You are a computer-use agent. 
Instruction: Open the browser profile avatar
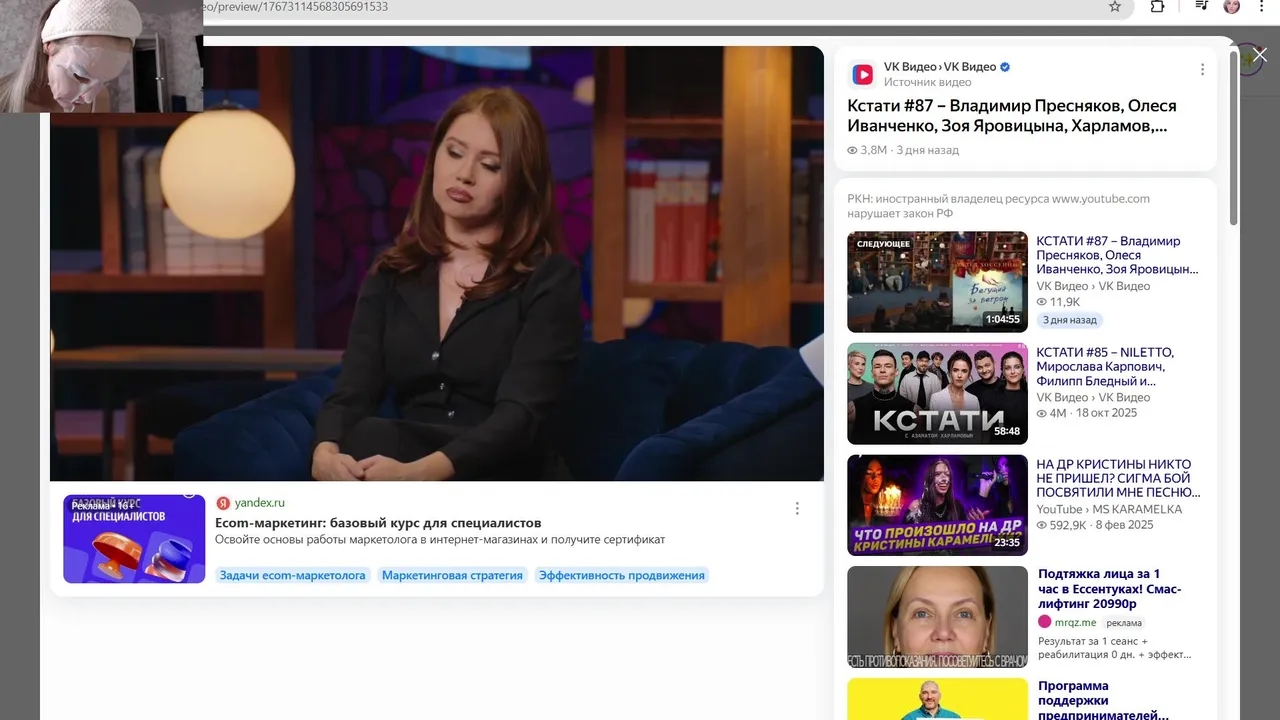[1232, 6]
